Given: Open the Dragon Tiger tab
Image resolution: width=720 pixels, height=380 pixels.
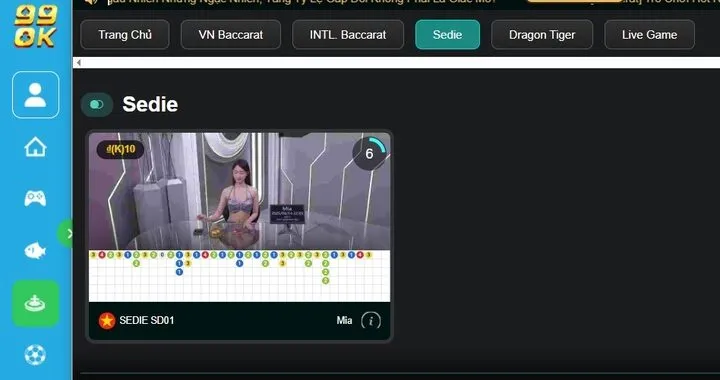Looking at the screenshot, I should (542, 34).
